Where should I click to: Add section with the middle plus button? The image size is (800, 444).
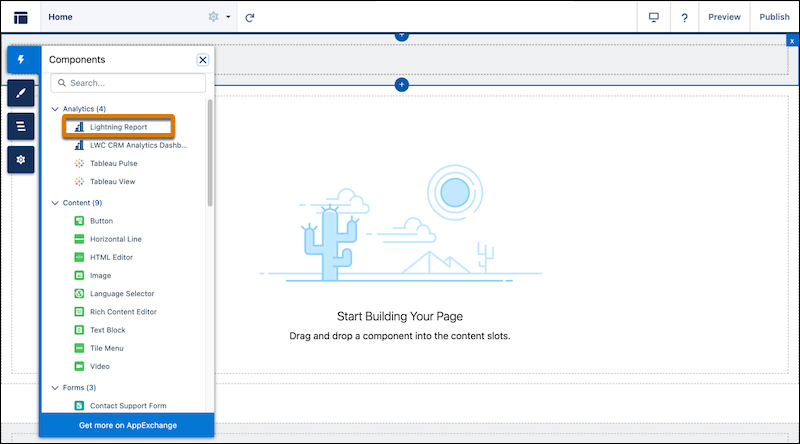point(402,85)
